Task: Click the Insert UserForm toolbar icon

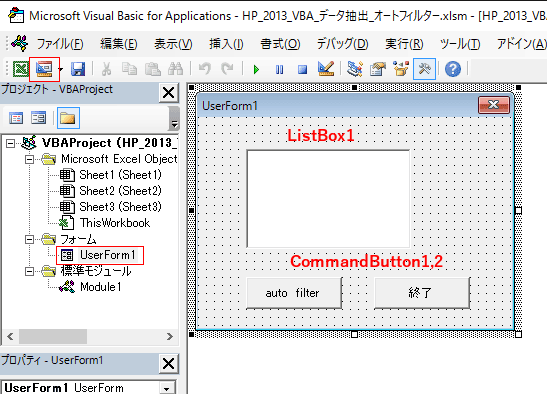Action: pyautogui.click(x=44, y=69)
